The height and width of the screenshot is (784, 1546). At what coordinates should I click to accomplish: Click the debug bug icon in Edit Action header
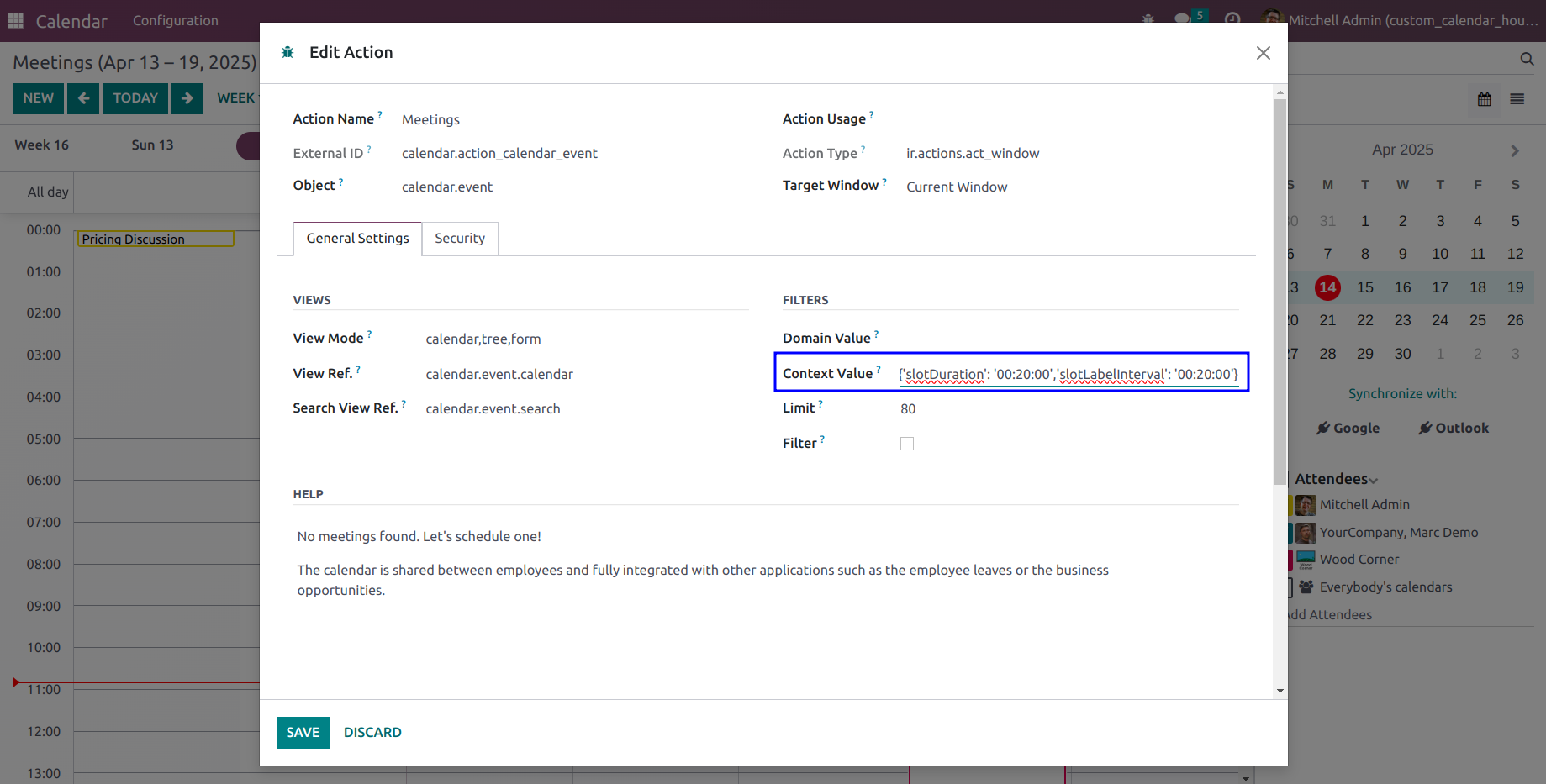pos(288,52)
